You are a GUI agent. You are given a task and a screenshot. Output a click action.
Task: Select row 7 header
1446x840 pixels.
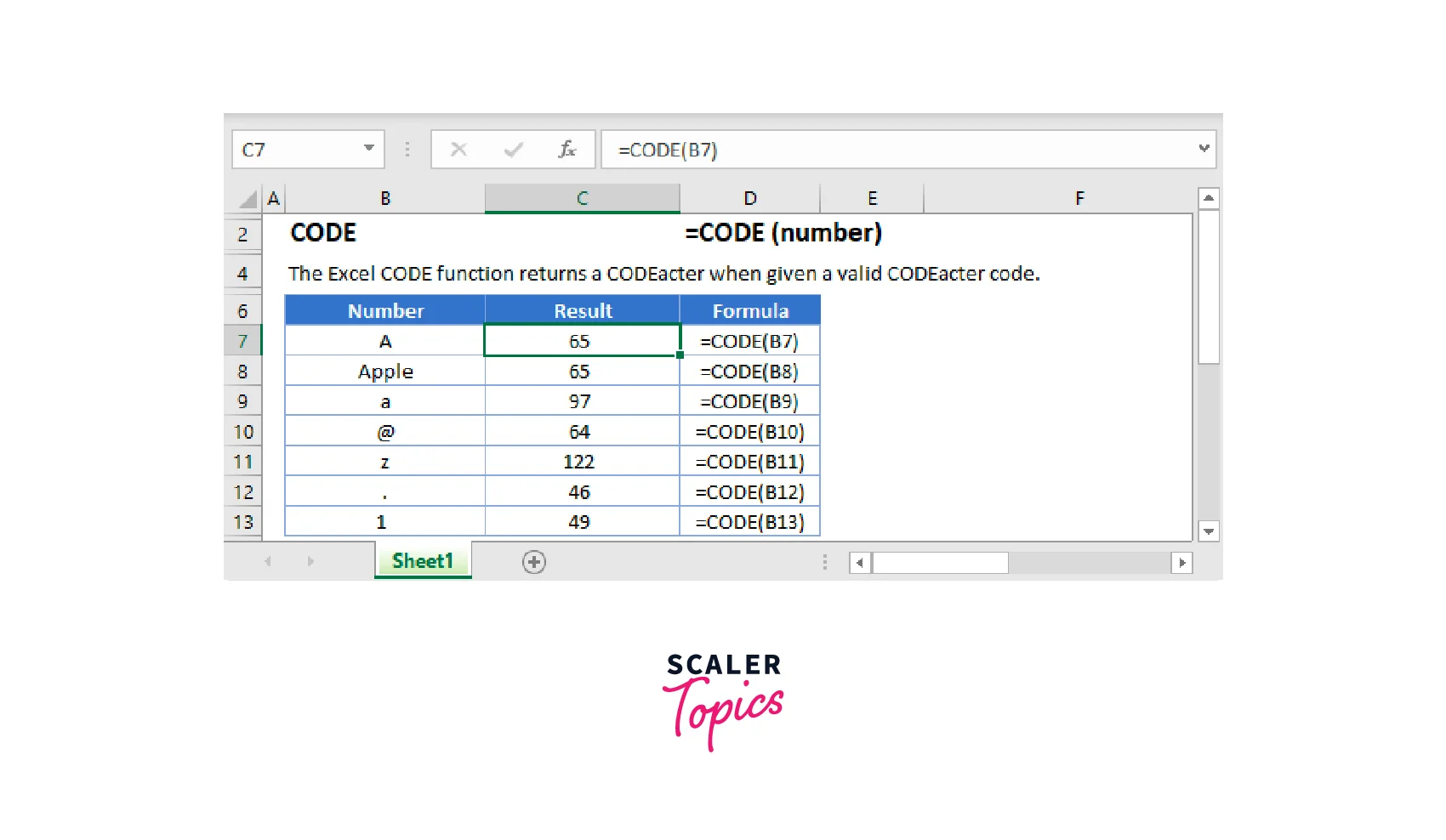click(242, 341)
